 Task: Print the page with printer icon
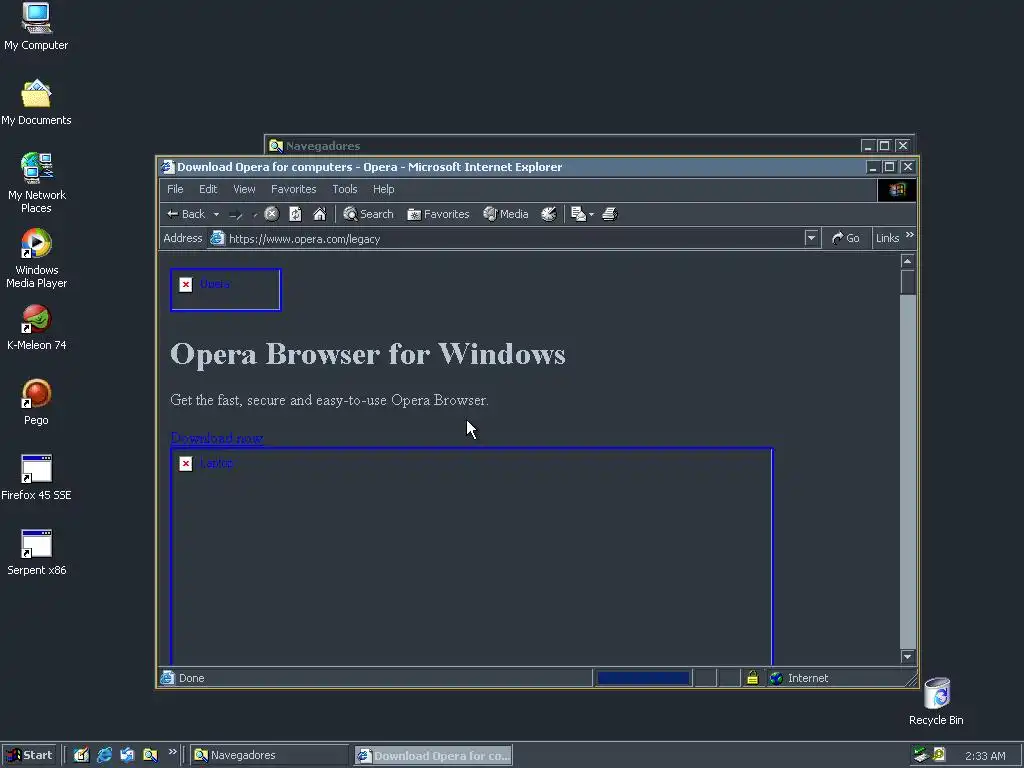tap(609, 214)
